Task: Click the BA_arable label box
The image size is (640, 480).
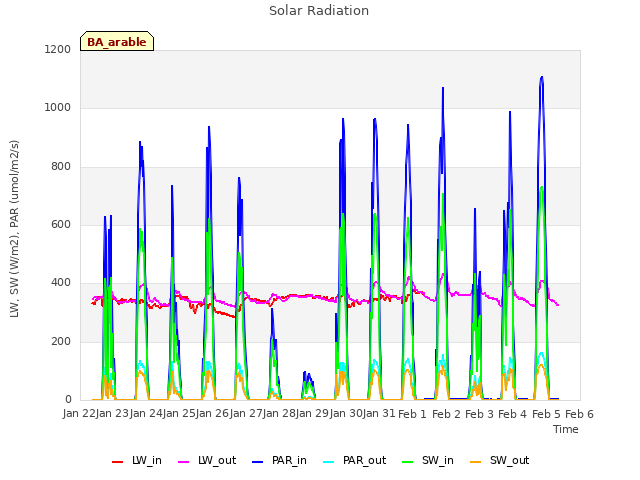Action: (117, 41)
